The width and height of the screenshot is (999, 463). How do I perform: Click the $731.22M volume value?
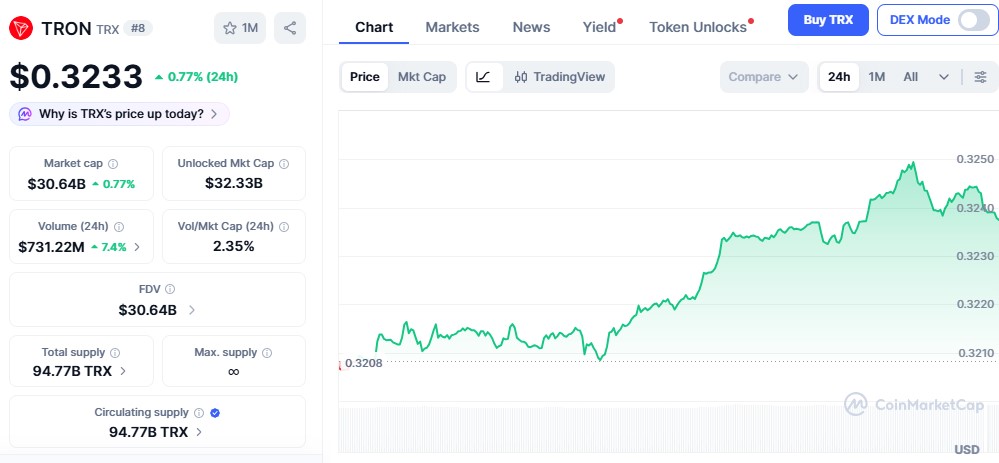[52, 247]
